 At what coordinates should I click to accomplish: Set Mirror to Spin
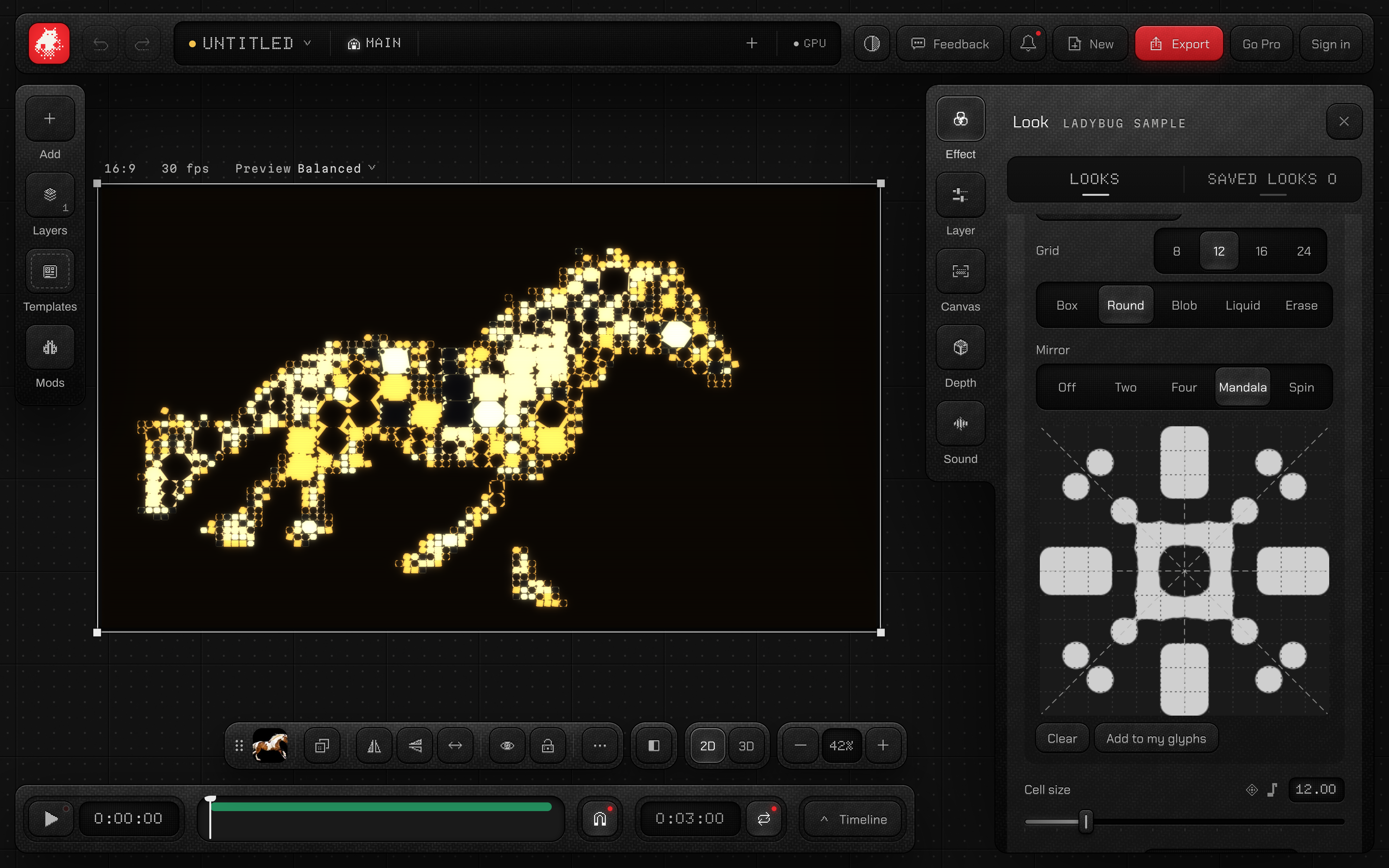click(1301, 387)
